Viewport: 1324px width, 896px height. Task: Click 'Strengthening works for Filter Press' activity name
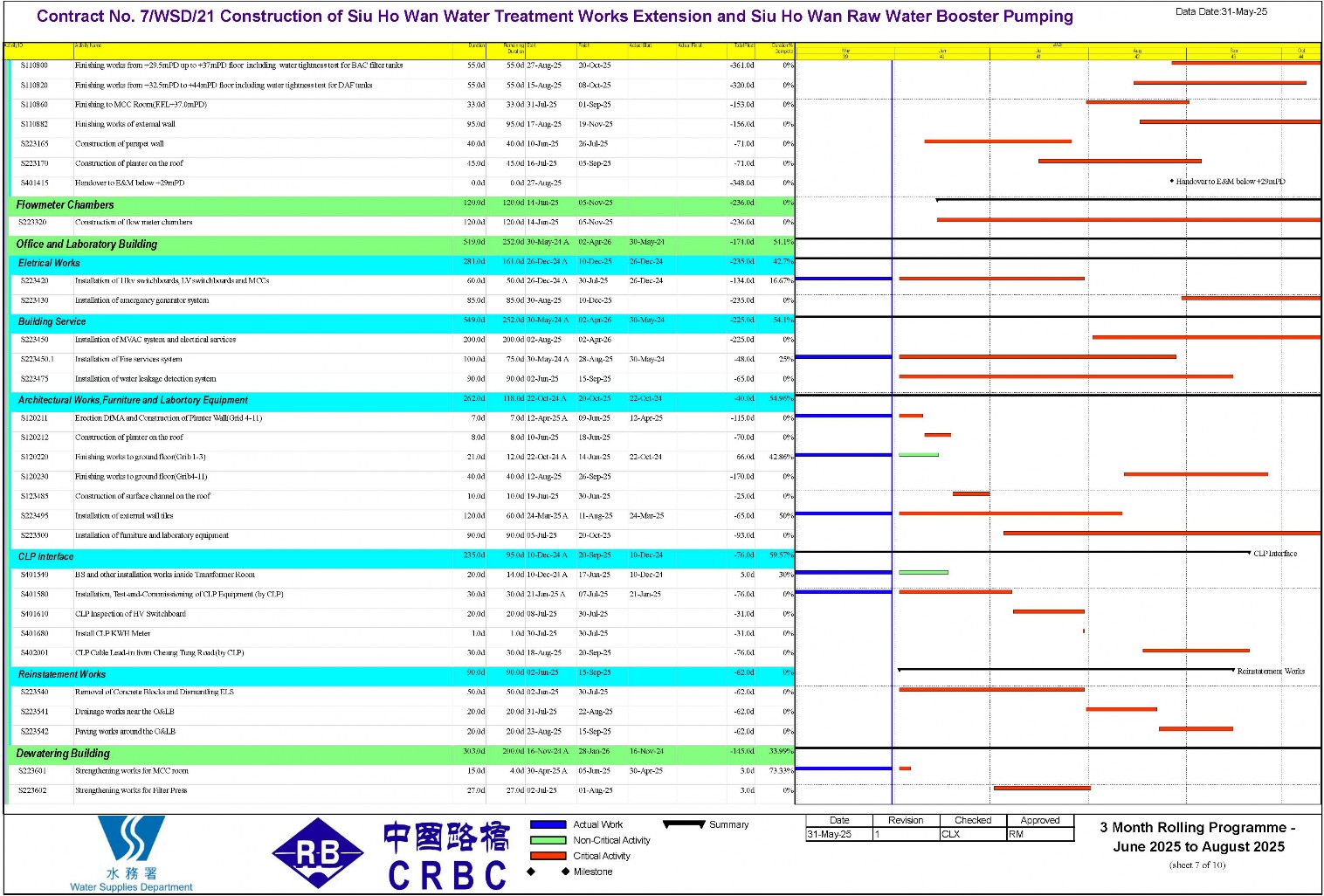coord(131,790)
